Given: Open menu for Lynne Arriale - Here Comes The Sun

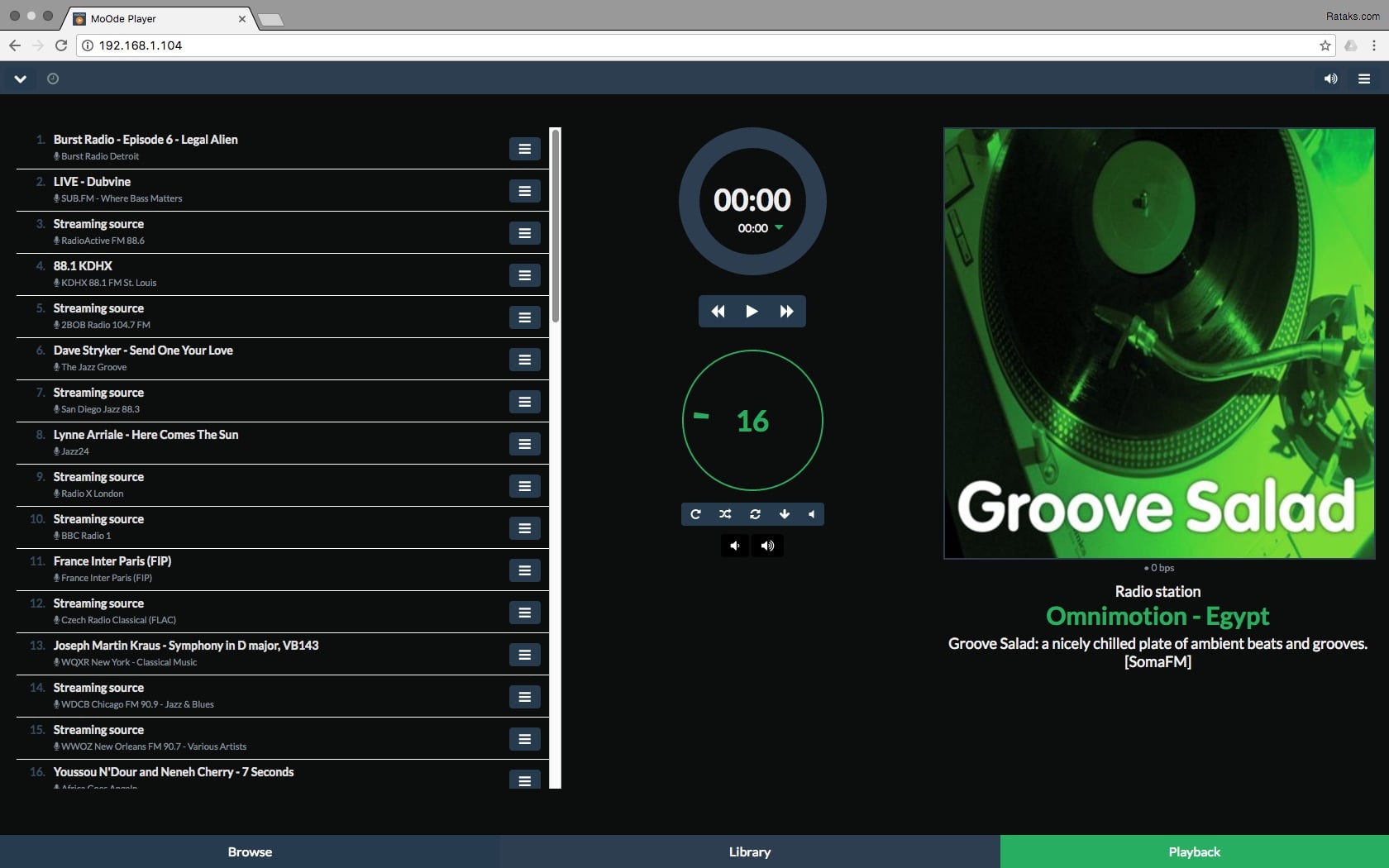Looking at the screenshot, I should point(524,444).
